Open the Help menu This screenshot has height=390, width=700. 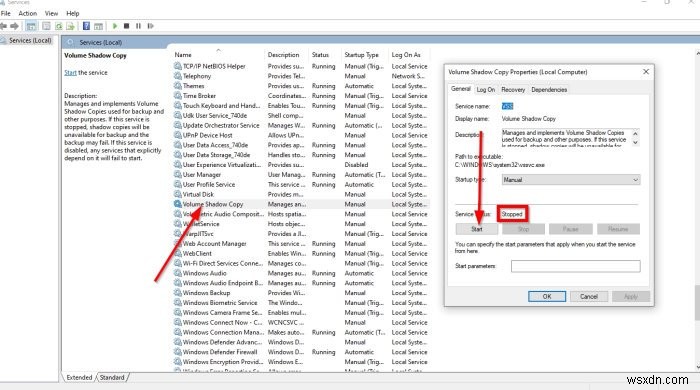[73, 13]
